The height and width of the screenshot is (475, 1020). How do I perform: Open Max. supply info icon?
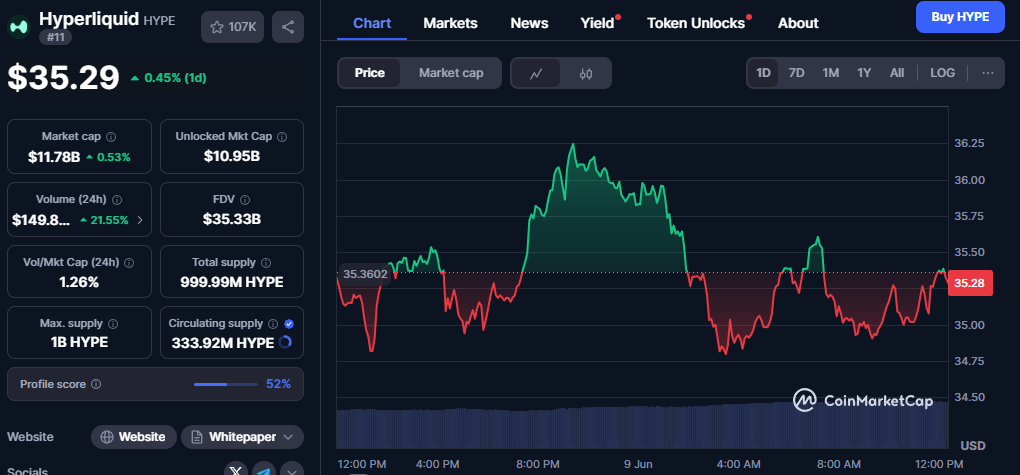(113, 323)
